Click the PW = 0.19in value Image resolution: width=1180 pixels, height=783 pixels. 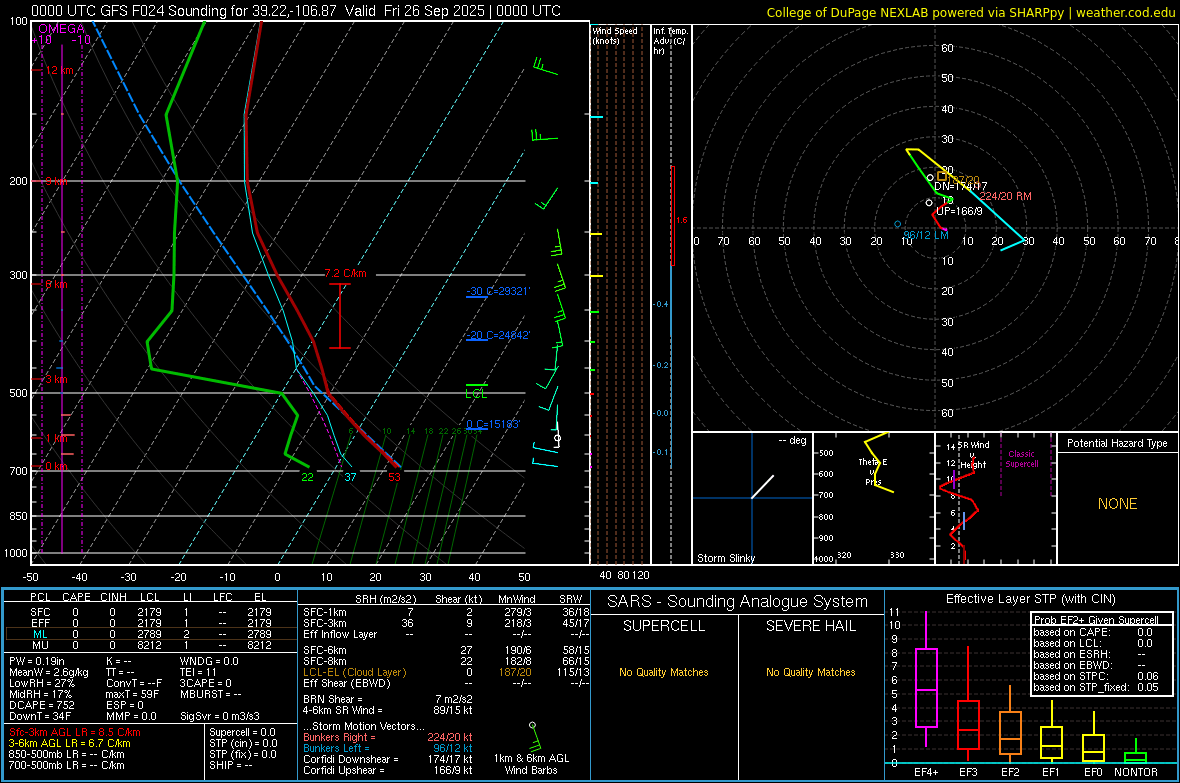pos(37,661)
